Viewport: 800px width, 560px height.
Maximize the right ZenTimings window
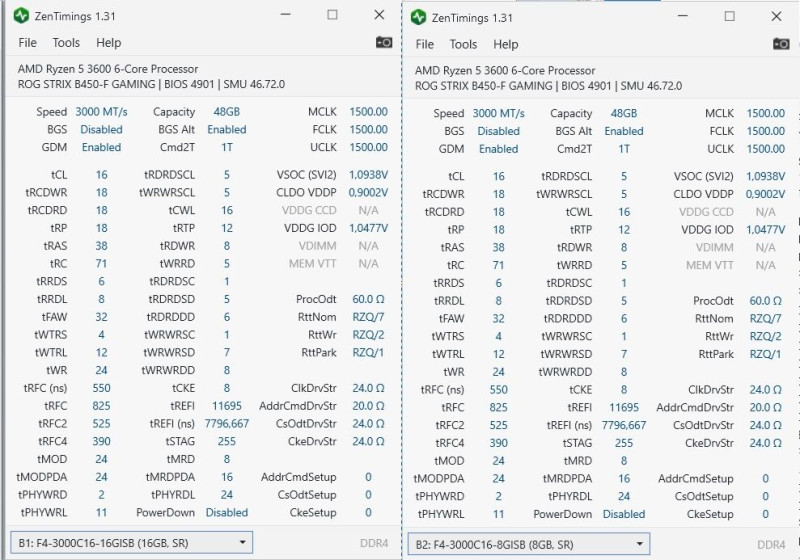pos(730,16)
